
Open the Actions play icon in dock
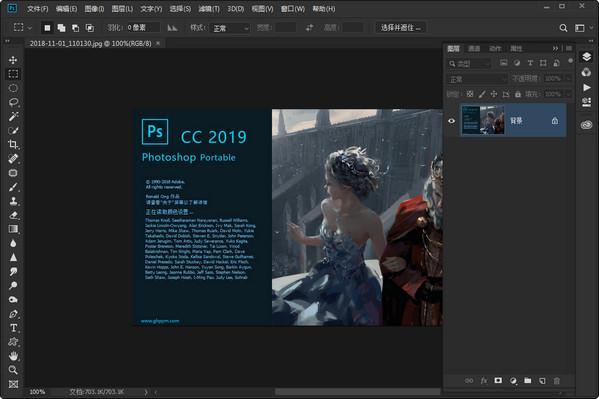(x=587, y=88)
